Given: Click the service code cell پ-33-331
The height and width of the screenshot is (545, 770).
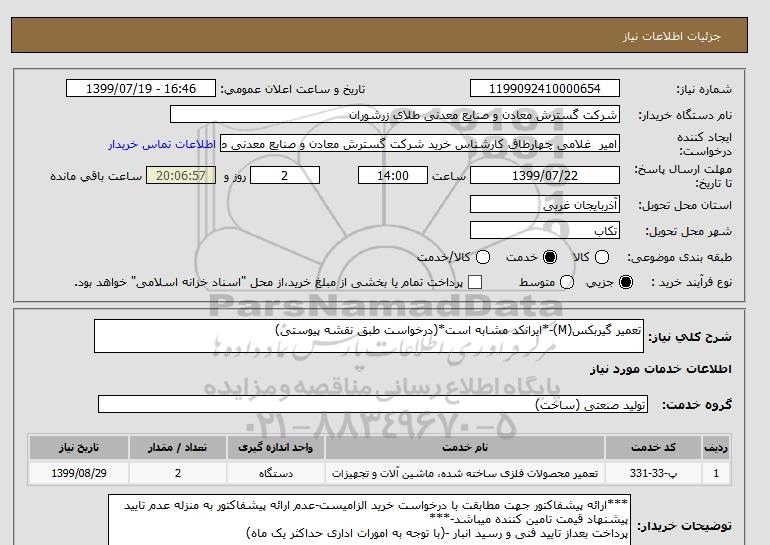Looking at the screenshot, I should (653, 473).
